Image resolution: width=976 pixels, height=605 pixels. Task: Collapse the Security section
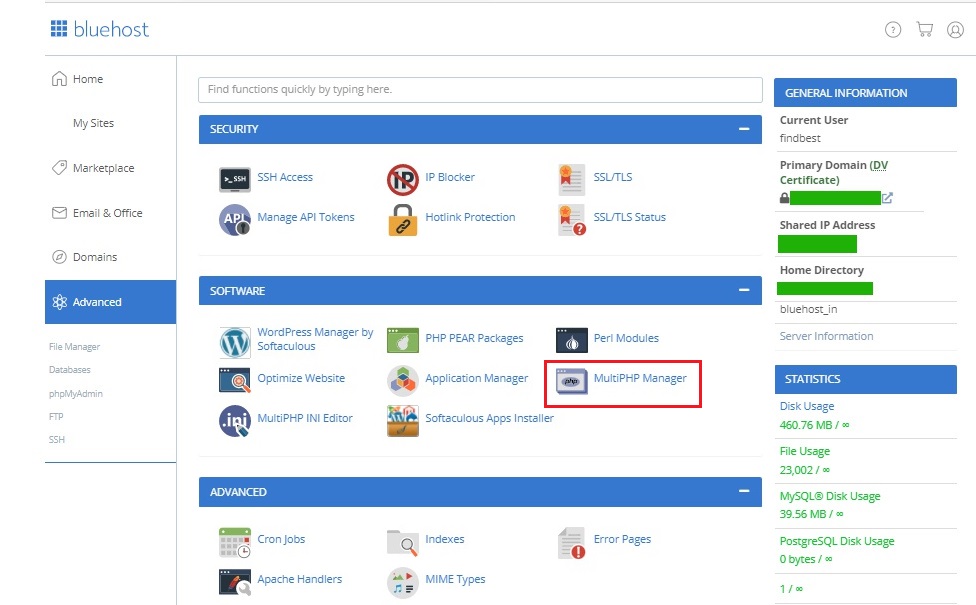tap(744, 129)
